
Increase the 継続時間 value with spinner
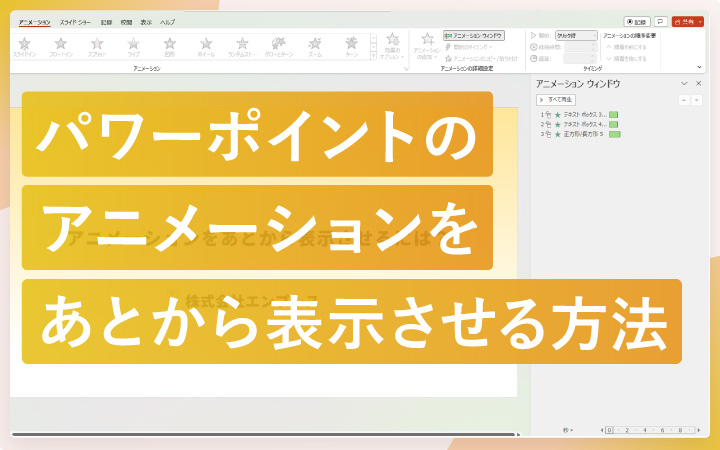(x=593, y=45)
